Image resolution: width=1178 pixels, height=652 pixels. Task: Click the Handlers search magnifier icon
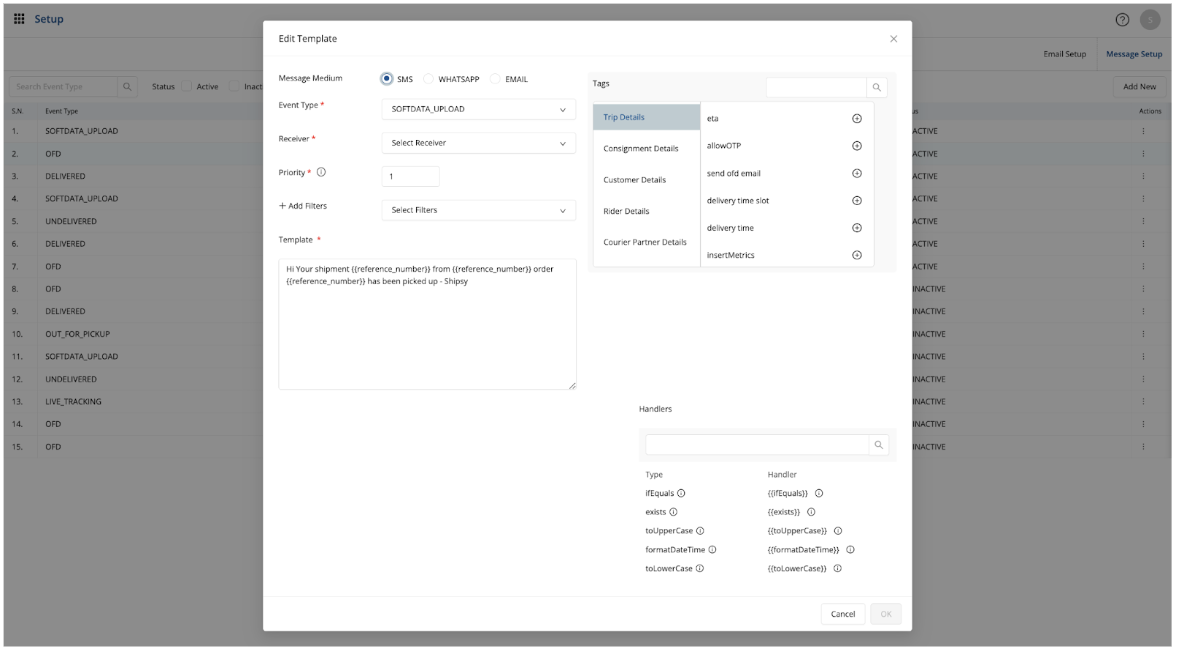coord(878,445)
